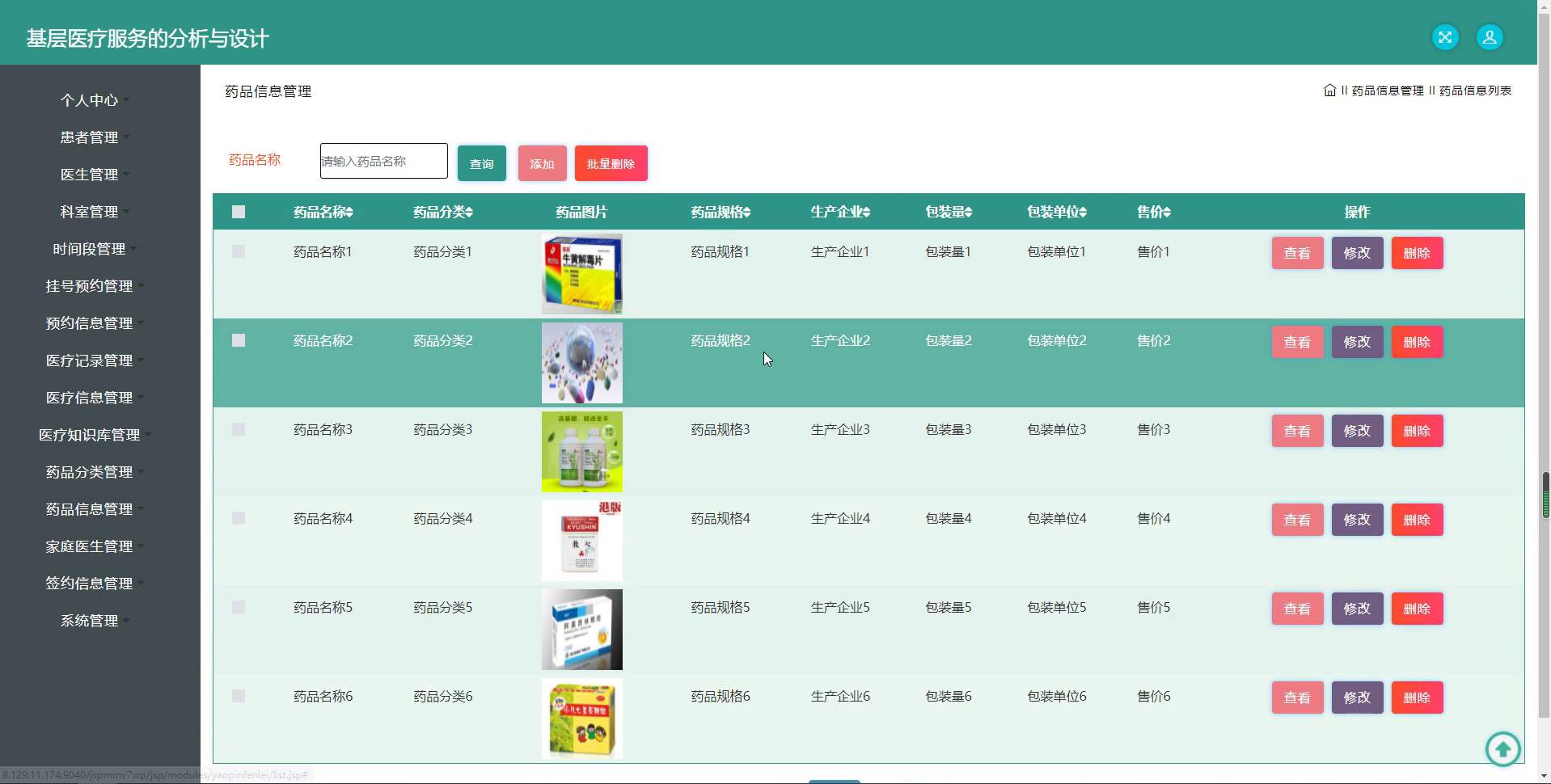The height and width of the screenshot is (784, 1551).
Task: Expand the 预约信息管理 sidebar menu
Action: click(x=95, y=323)
